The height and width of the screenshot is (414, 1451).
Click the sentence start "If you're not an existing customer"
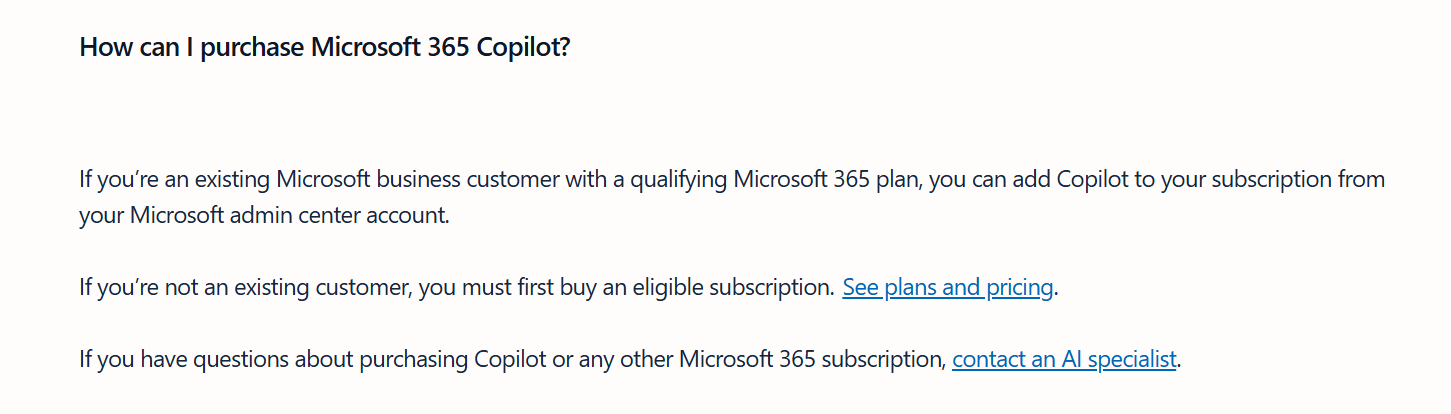pyautogui.click(x=245, y=288)
